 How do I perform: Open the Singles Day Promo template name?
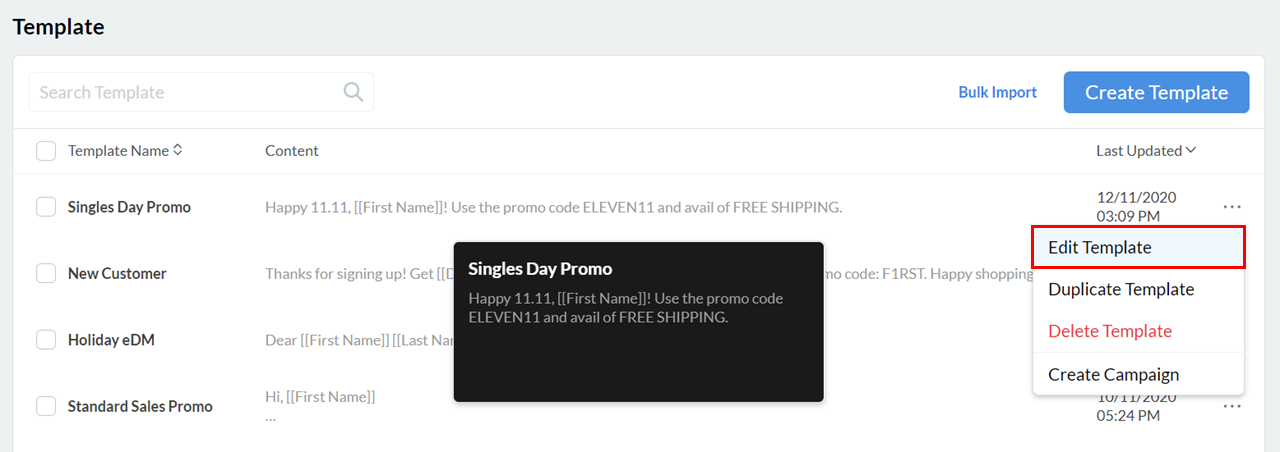[129, 207]
